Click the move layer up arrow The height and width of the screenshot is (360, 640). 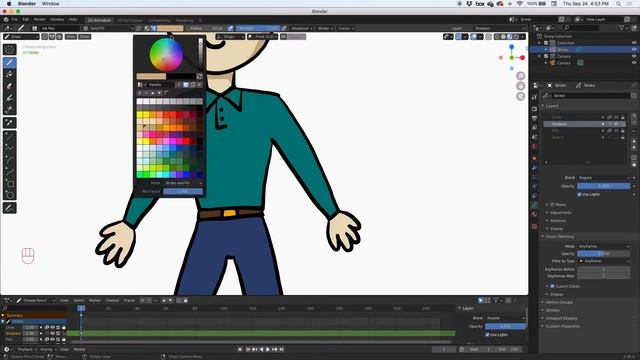[x=634, y=141]
